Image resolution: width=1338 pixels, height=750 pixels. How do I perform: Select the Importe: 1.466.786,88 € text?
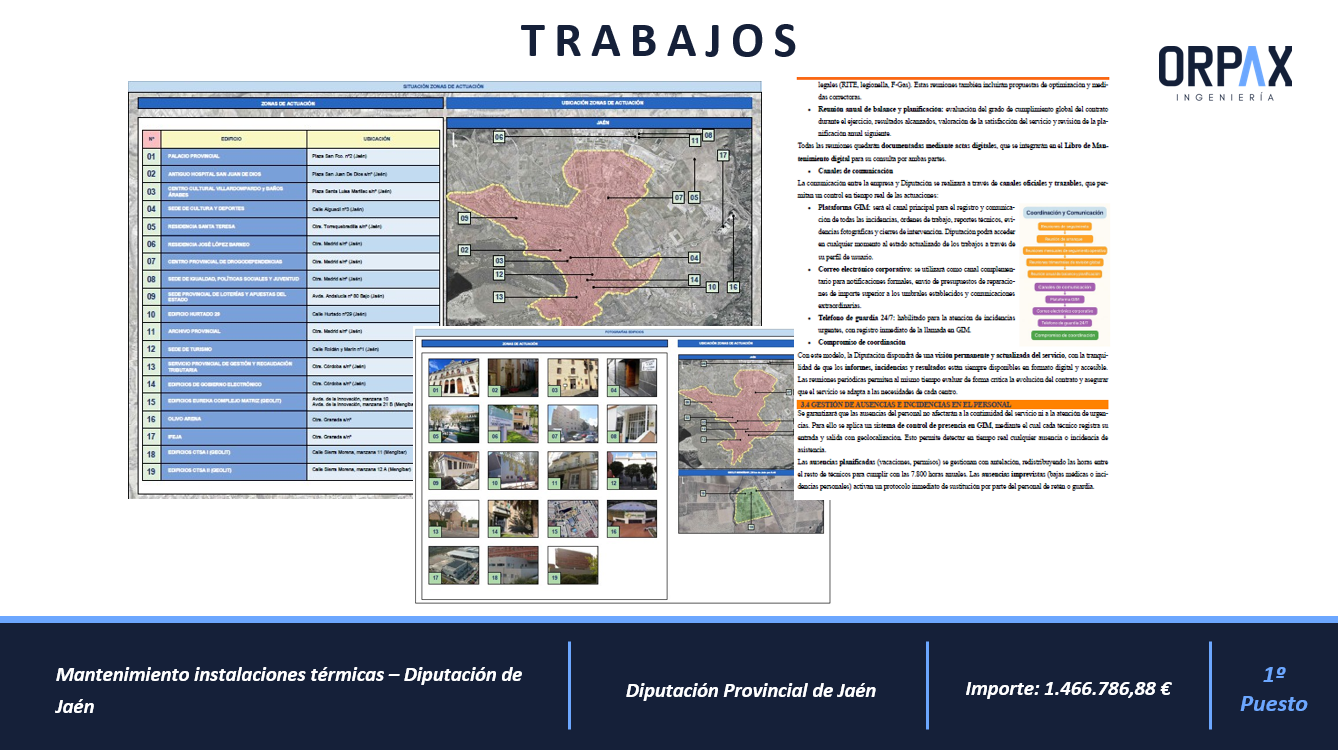[1068, 688]
